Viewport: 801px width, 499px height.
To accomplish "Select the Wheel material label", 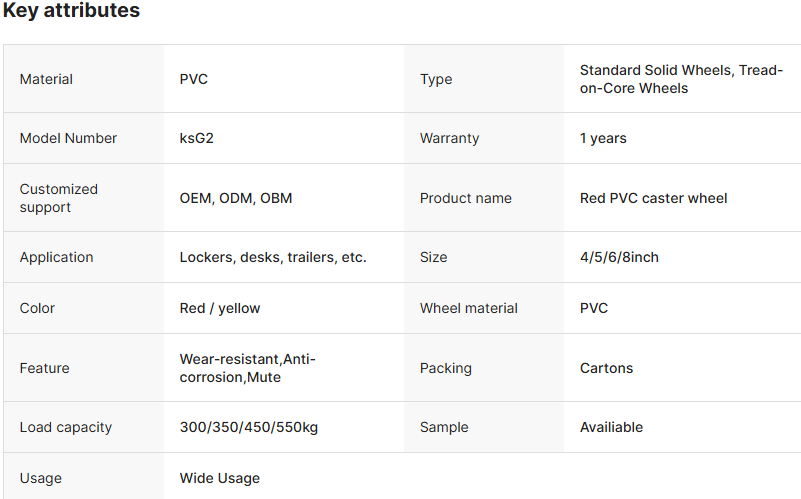I will tap(469, 308).
